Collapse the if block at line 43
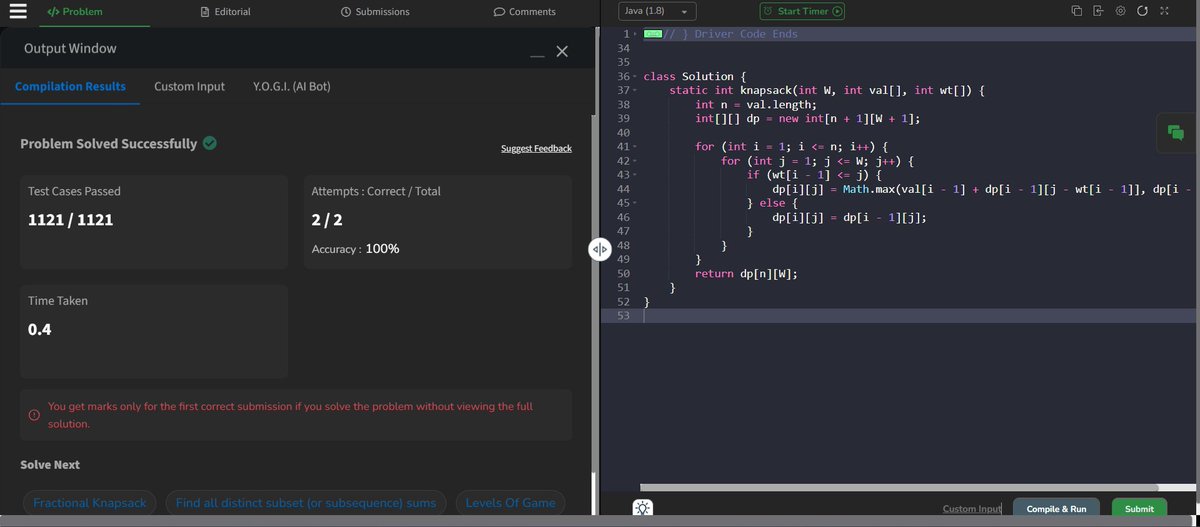The image size is (1200, 527). click(x=636, y=175)
